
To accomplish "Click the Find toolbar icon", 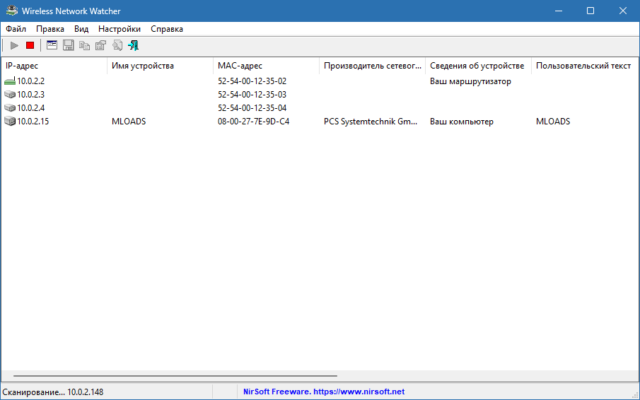I will tap(117, 45).
